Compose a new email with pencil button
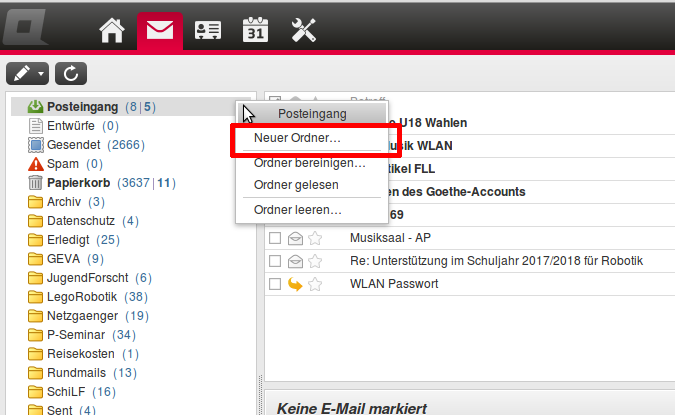Image resolution: width=675 pixels, height=415 pixels. click(x=22, y=74)
